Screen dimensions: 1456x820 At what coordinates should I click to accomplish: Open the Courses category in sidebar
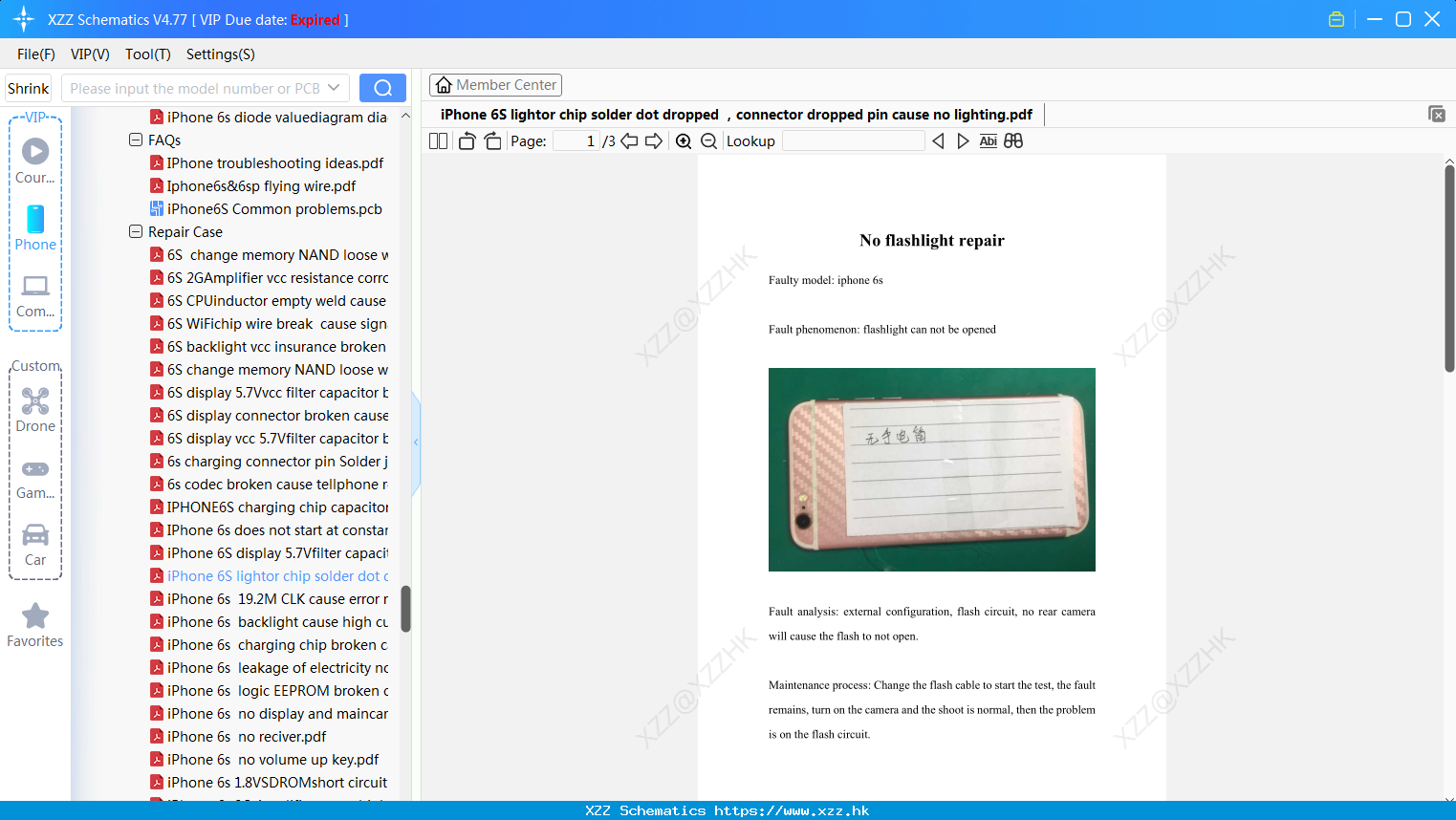pyautogui.click(x=35, y=162)
